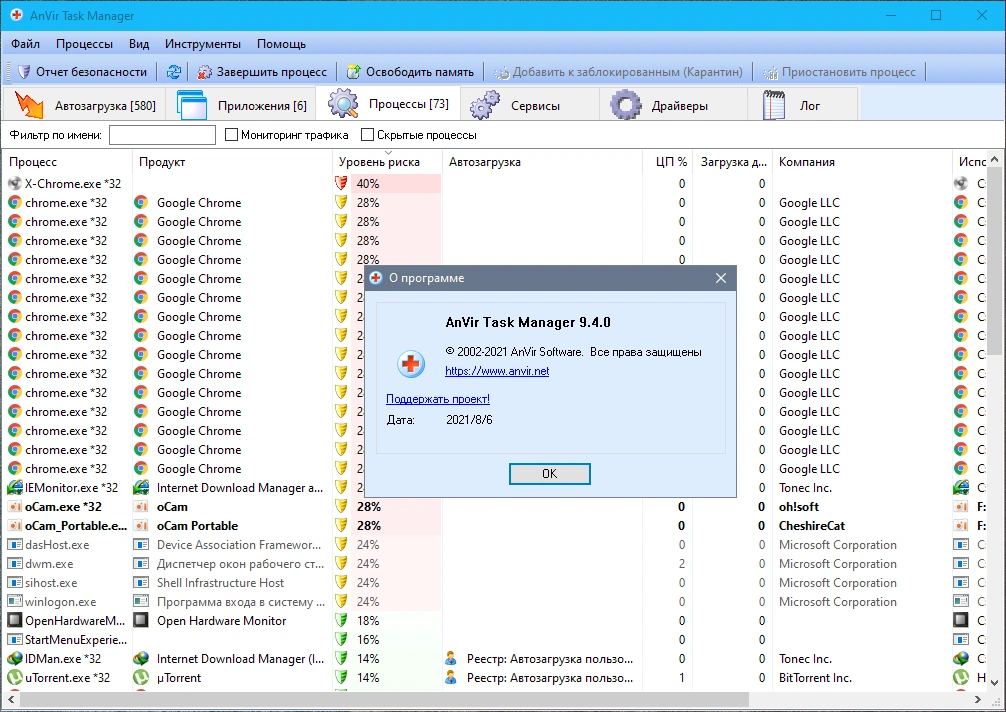The height and width of the screenshot is (712, 1006).
Task: Close the О программе dialog
Action: (720, 278)
